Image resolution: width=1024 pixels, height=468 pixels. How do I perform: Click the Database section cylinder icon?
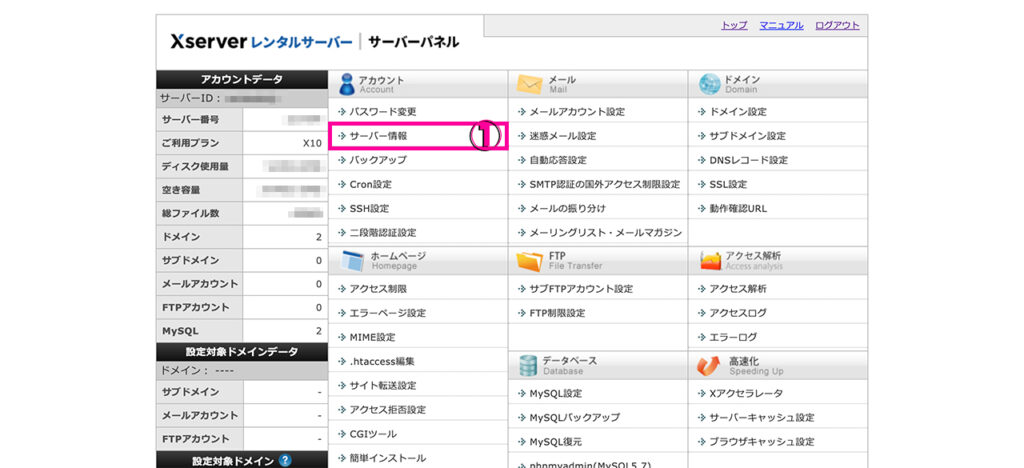pyautogui.click(x=528, y=366)
